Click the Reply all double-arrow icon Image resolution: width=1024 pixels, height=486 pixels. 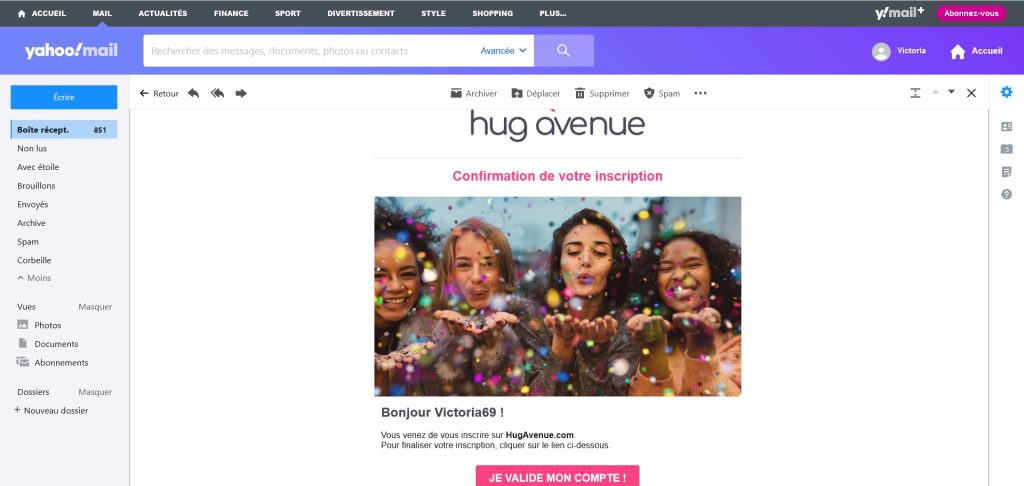217,93
